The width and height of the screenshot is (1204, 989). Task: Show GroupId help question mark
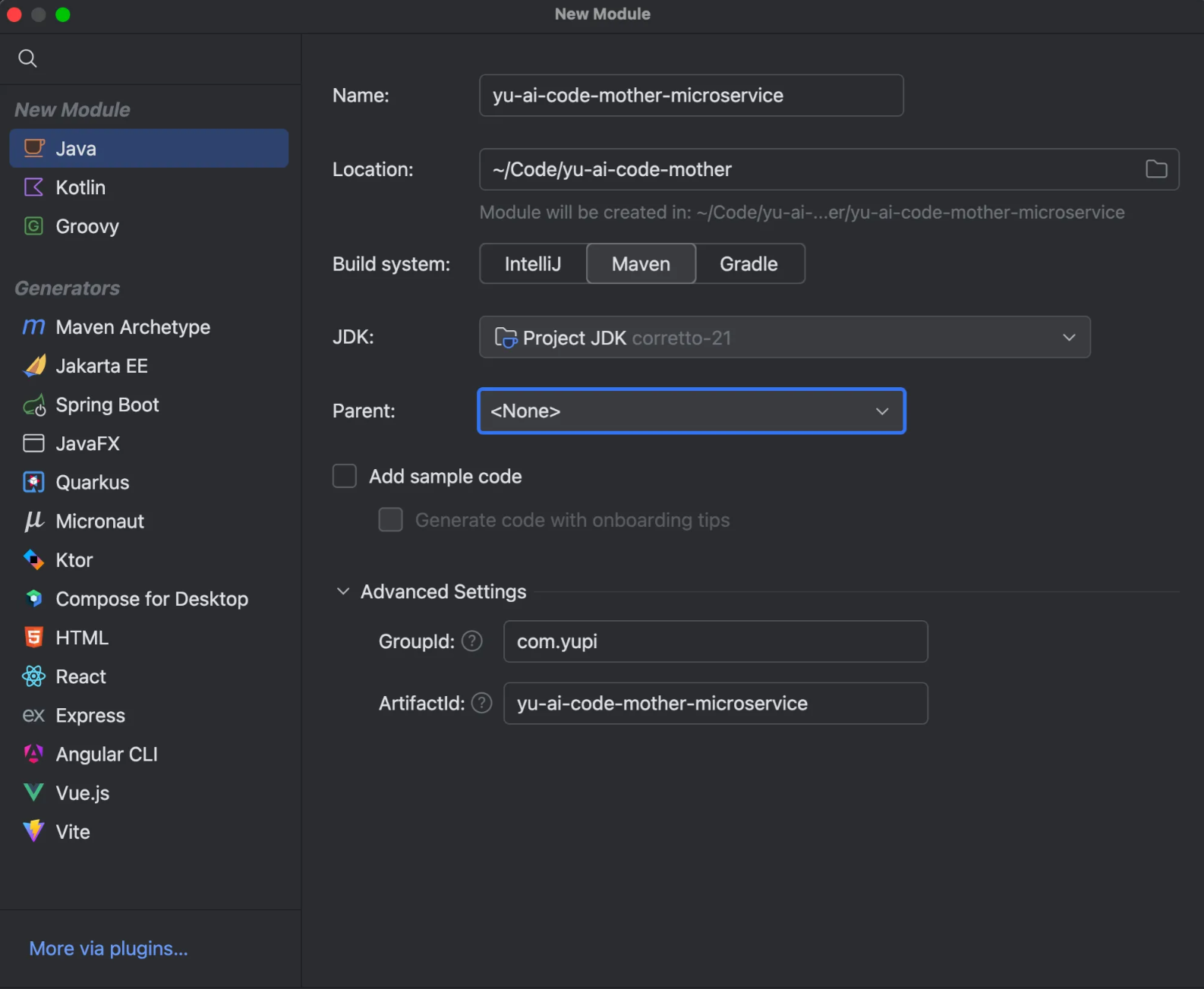pos(472,641)
